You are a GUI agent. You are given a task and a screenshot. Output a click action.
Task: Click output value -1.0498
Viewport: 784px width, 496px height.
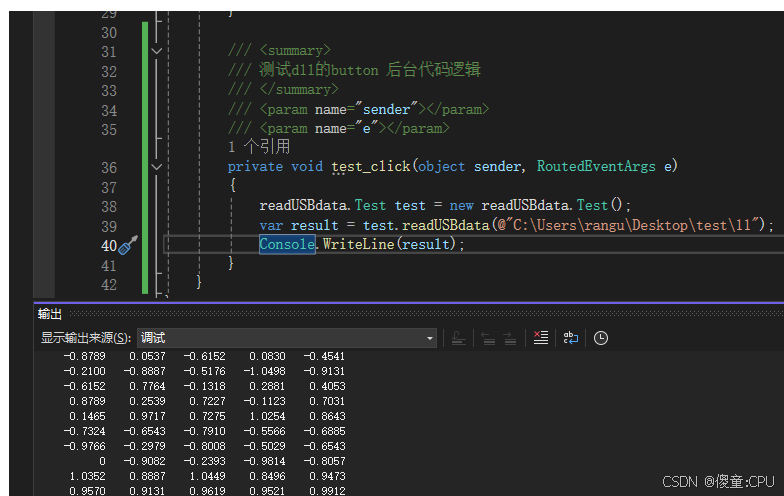click(x=264, y=371)
